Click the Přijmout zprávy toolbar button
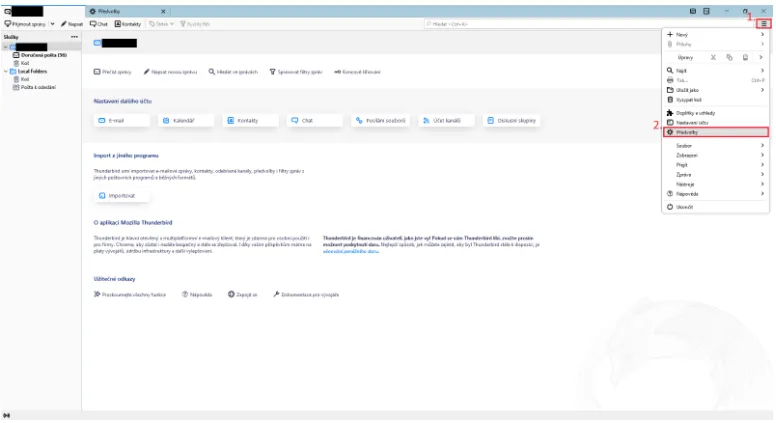Screen dimensions: 776x423 point(25,24)
